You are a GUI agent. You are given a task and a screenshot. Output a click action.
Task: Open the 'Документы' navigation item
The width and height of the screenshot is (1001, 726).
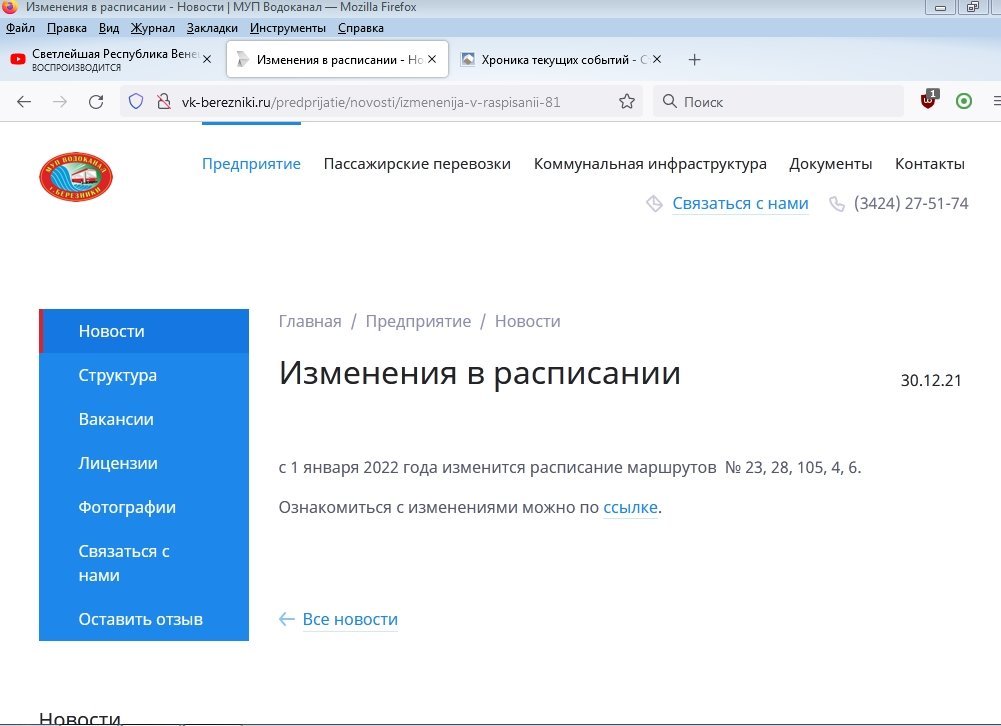click(x=830, y=164)
